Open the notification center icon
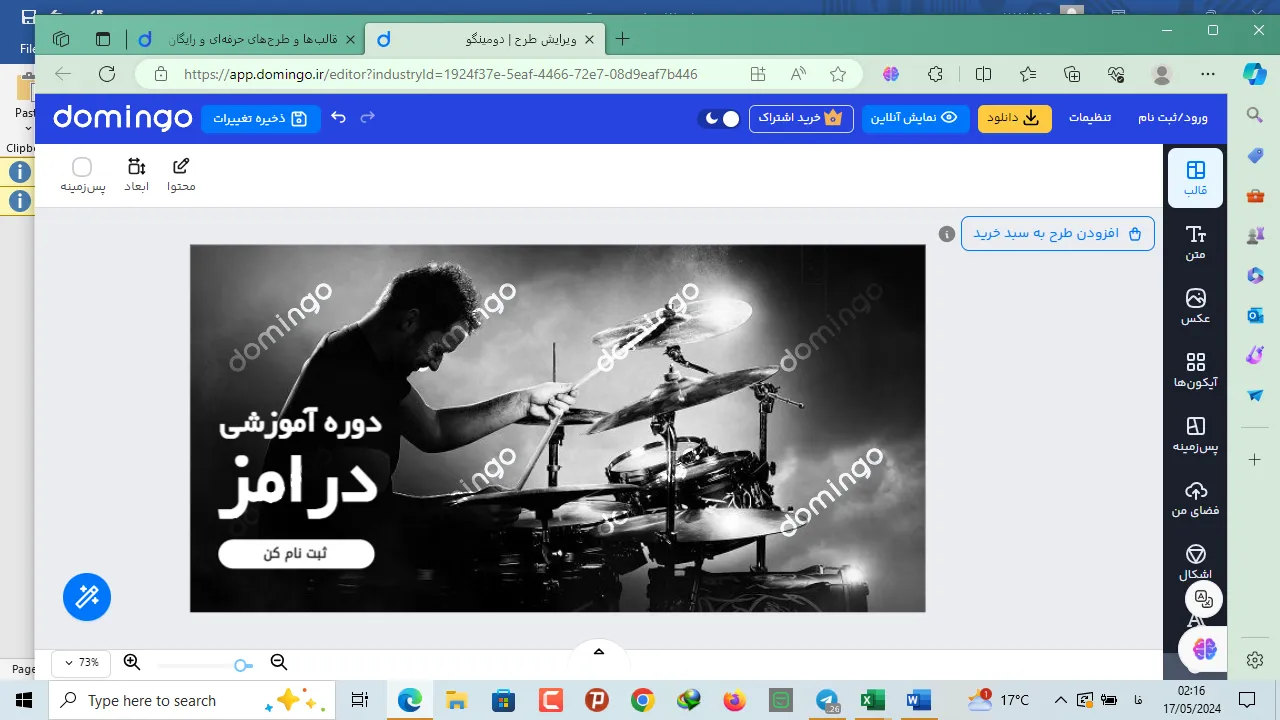1280x720 pixels. (x=1246, y=699)
